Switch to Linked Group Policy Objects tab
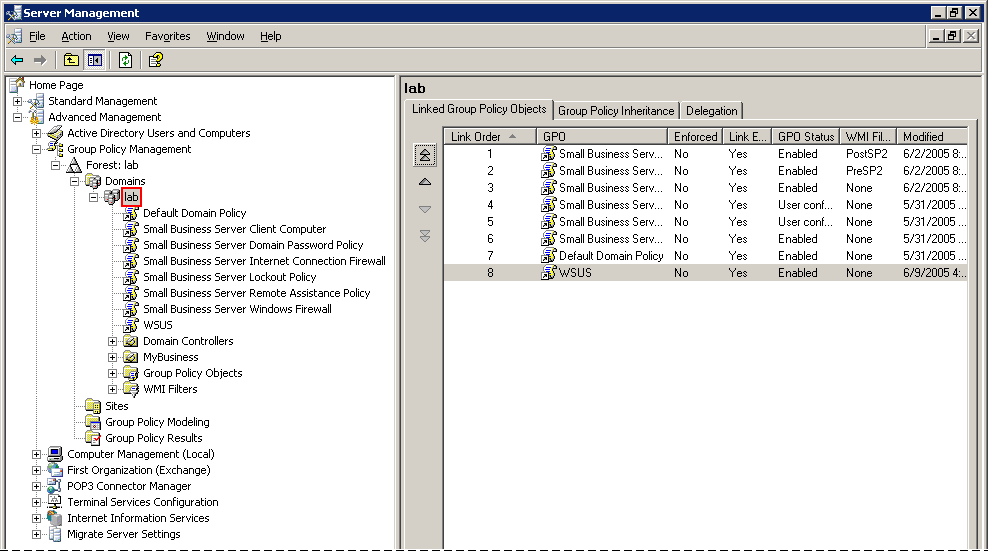 [479, 109]
